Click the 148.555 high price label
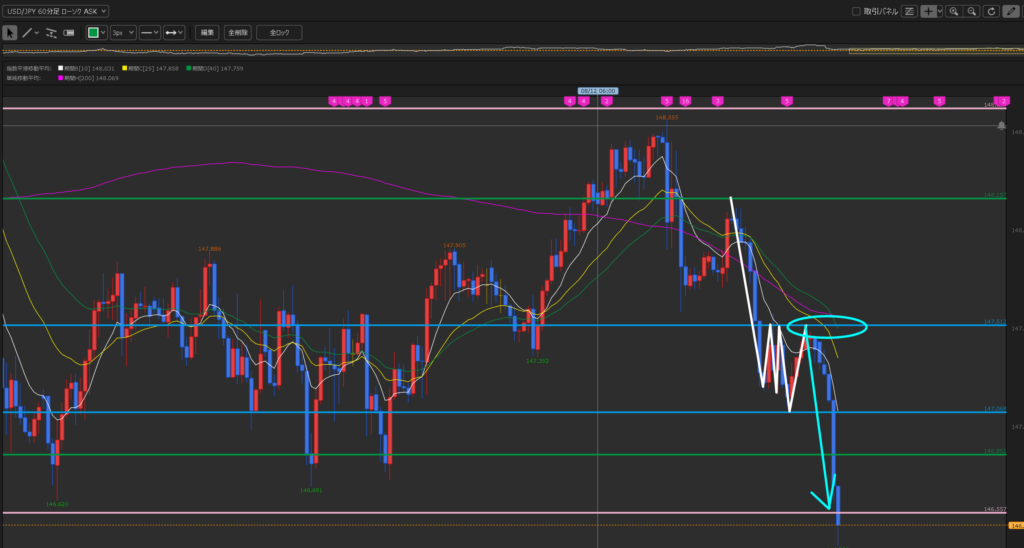This screenshot has width=1024, height=548. tap(667, 118)
